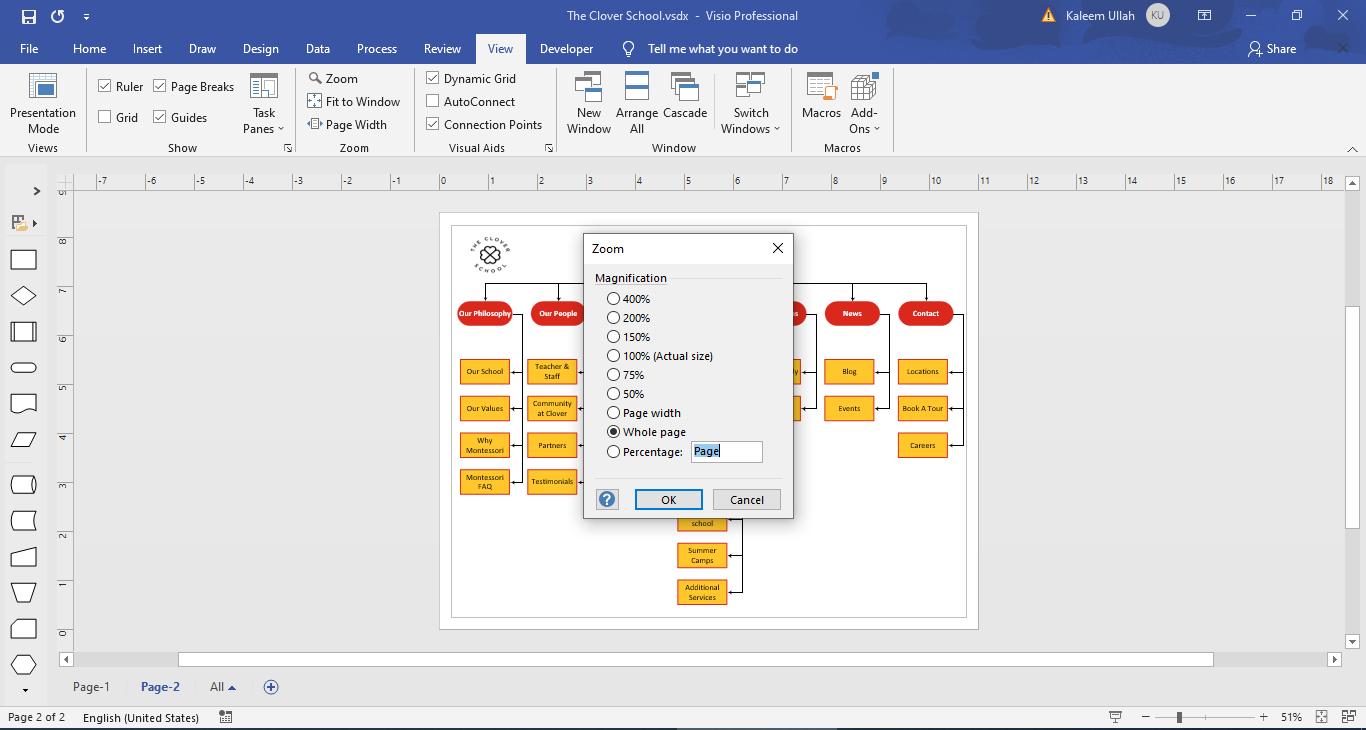This screenshot has width=1366, height=730.
Task: Open the Macros panel
Action: (x=820, y=101)
